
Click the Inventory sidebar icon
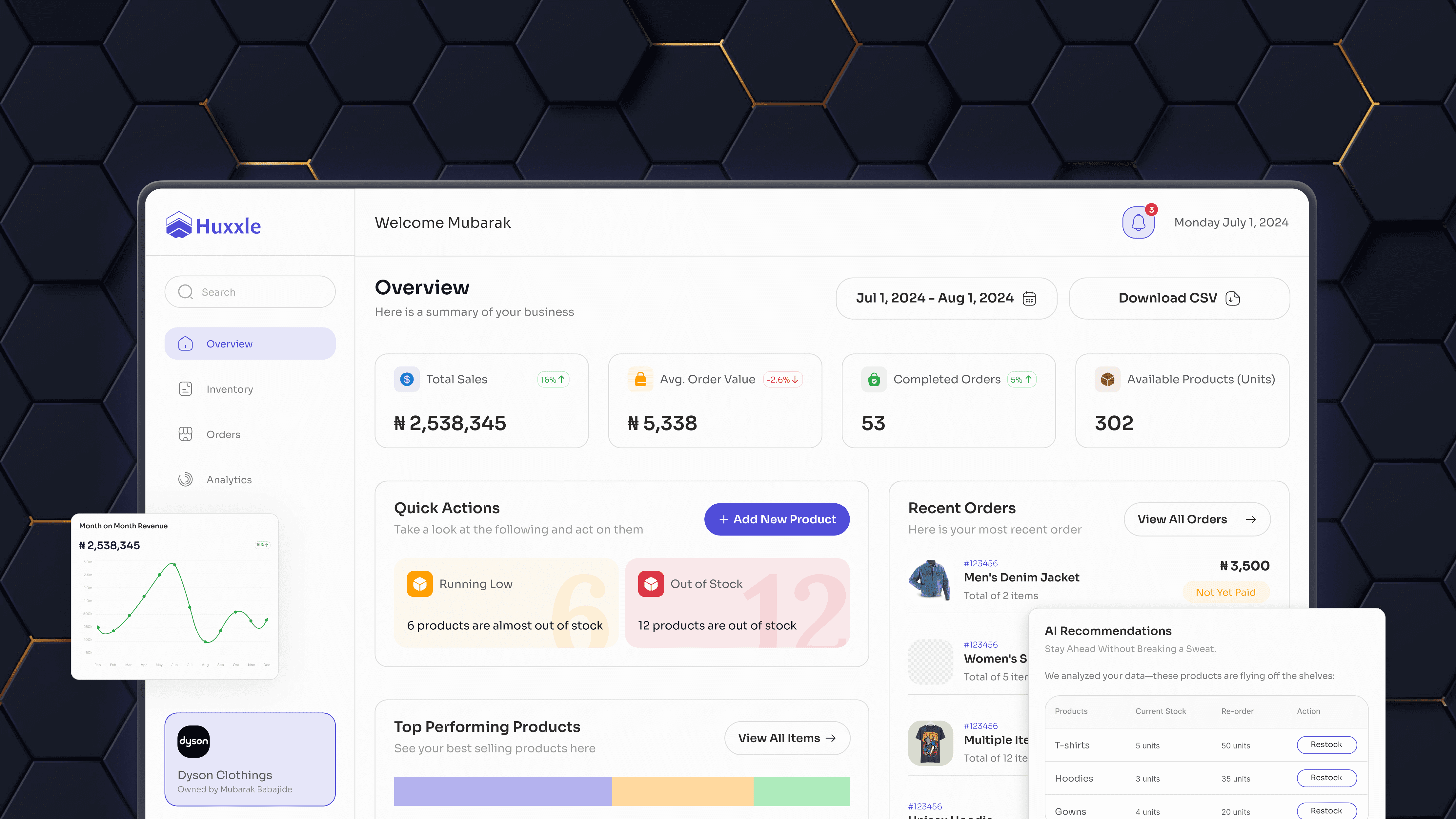click(x=185, y=389)
